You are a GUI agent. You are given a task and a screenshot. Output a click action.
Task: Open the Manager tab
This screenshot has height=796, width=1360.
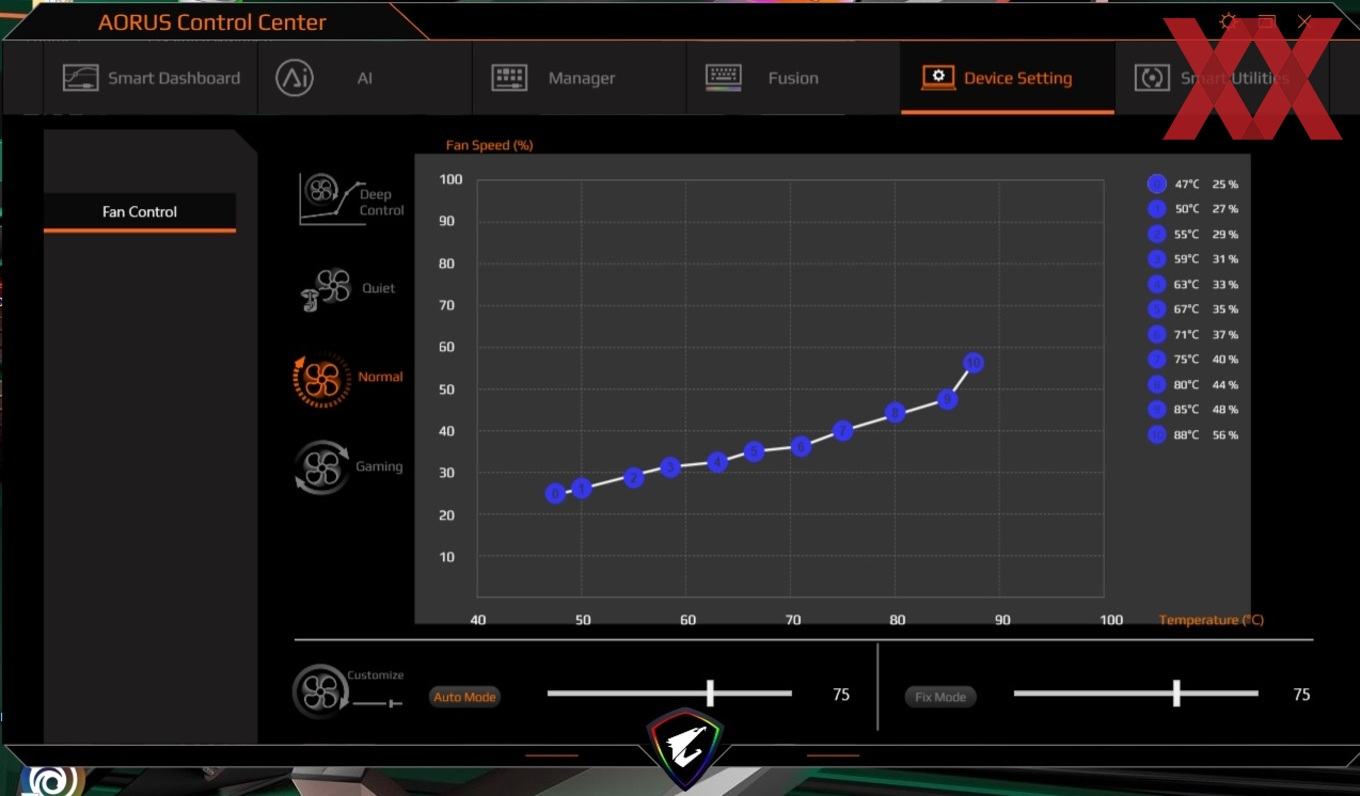click(x=579, y=78)
